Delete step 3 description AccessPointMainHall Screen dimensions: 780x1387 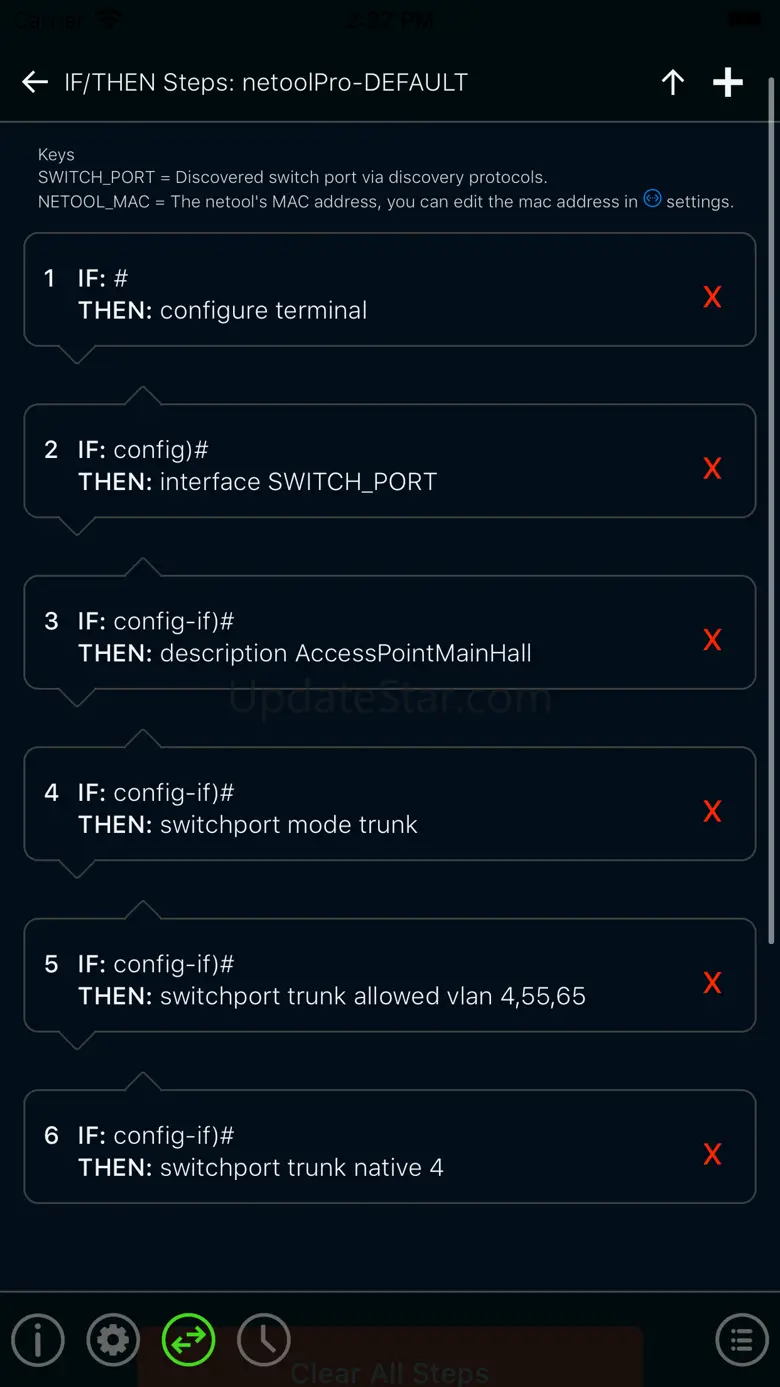(x=712, y=640)
